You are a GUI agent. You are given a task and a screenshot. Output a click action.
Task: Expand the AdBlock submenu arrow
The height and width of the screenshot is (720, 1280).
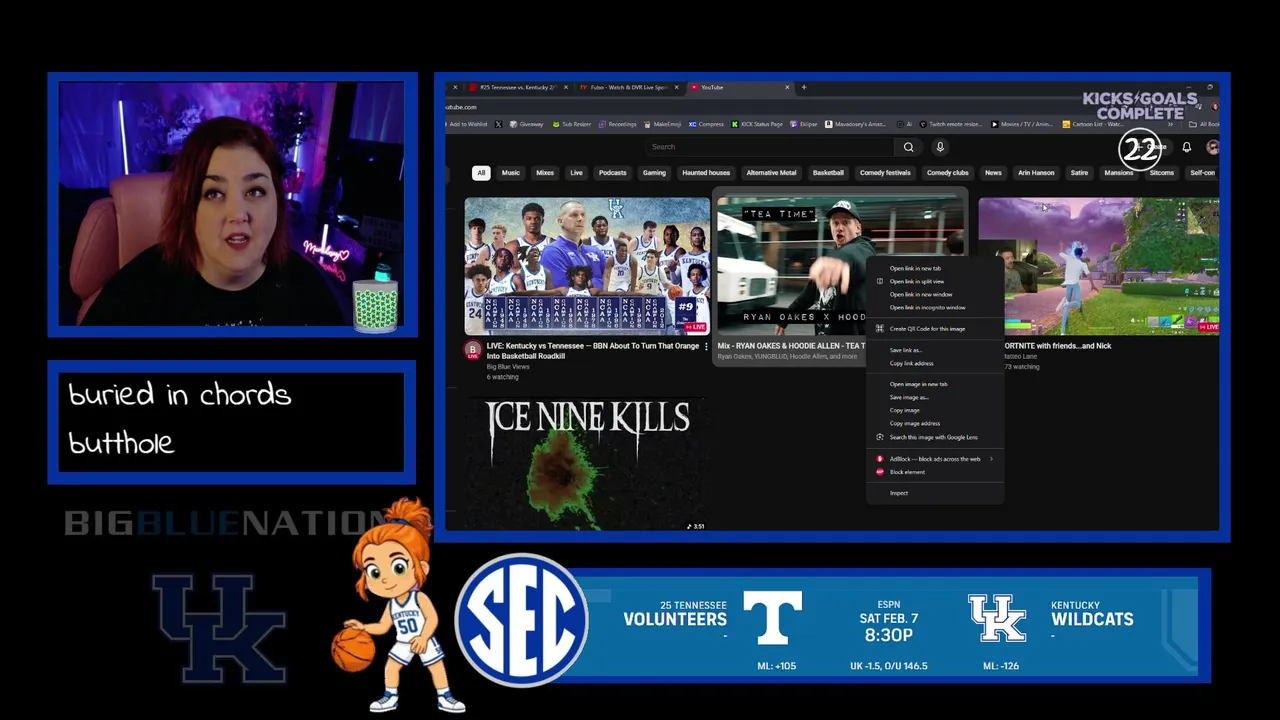point(991,459)
